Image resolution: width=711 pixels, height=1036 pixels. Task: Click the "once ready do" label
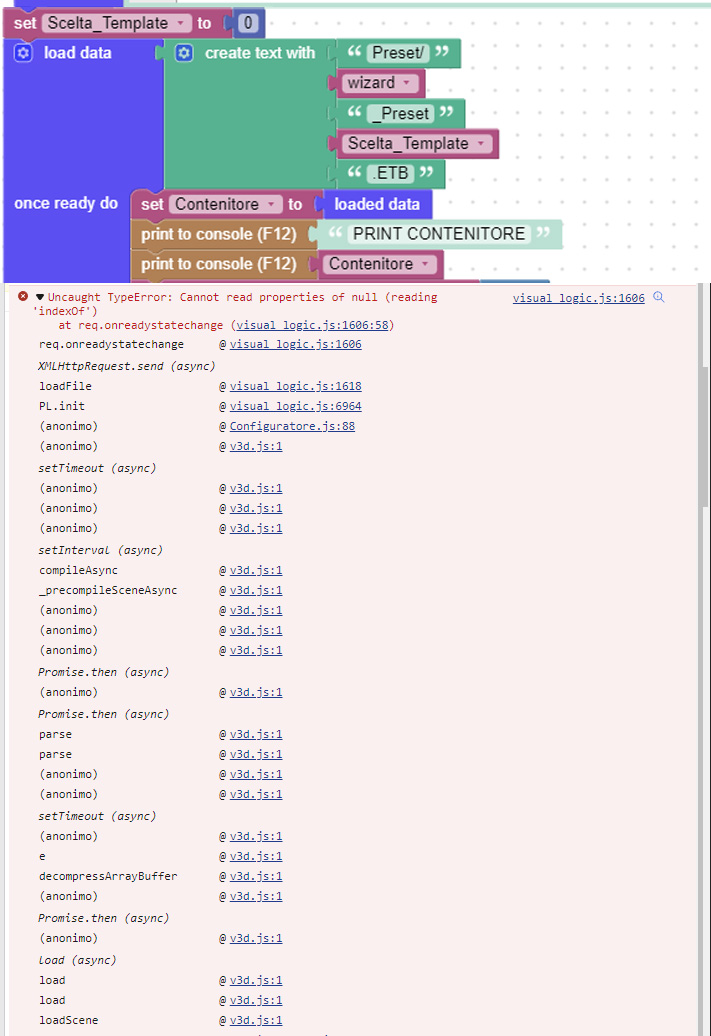[x=66, y=204]
